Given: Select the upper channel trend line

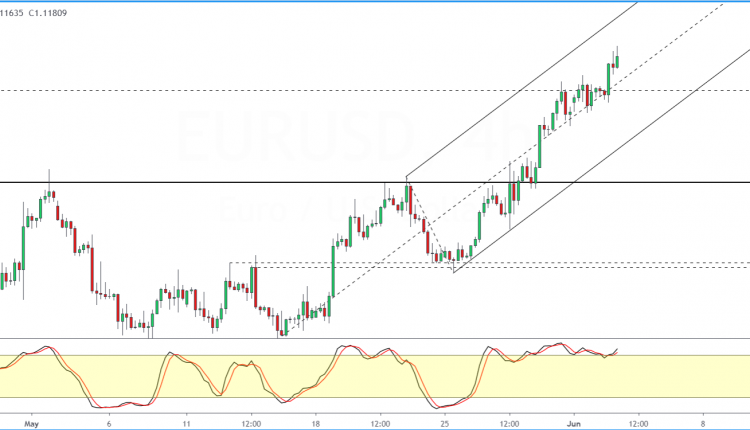Looking at the screenshot, I should coord(521,89).
